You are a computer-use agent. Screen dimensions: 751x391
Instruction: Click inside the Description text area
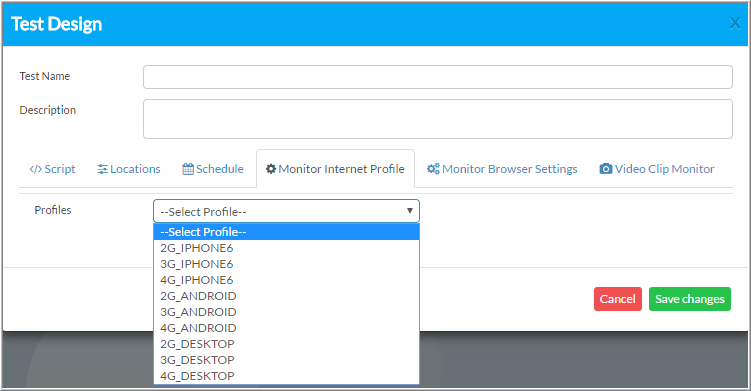click(438, 119)
